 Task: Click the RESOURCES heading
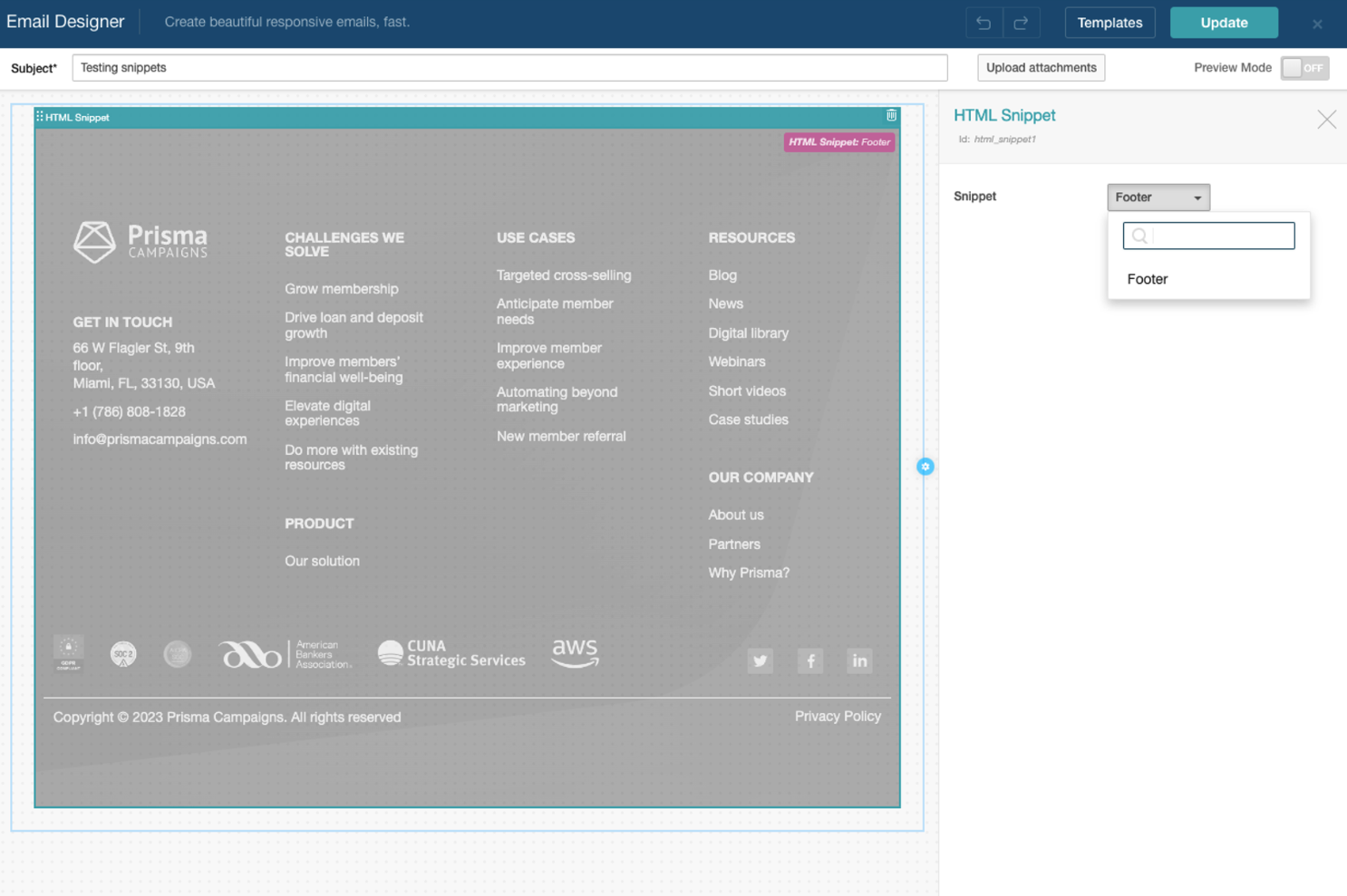click(x=751, y=238)
